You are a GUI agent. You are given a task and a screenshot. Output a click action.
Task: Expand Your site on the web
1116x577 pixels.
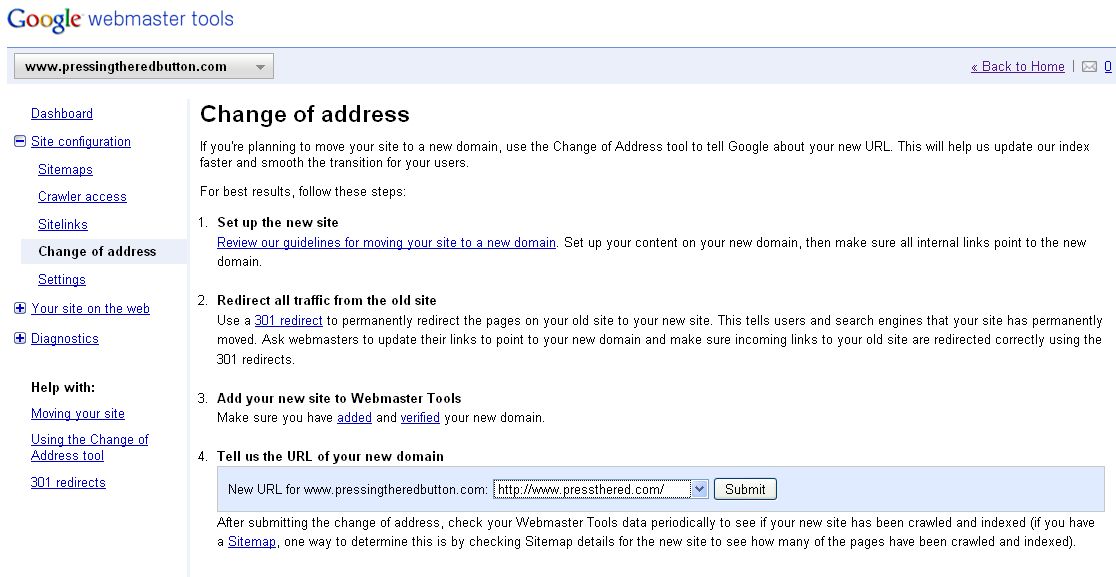coord(20,308)
